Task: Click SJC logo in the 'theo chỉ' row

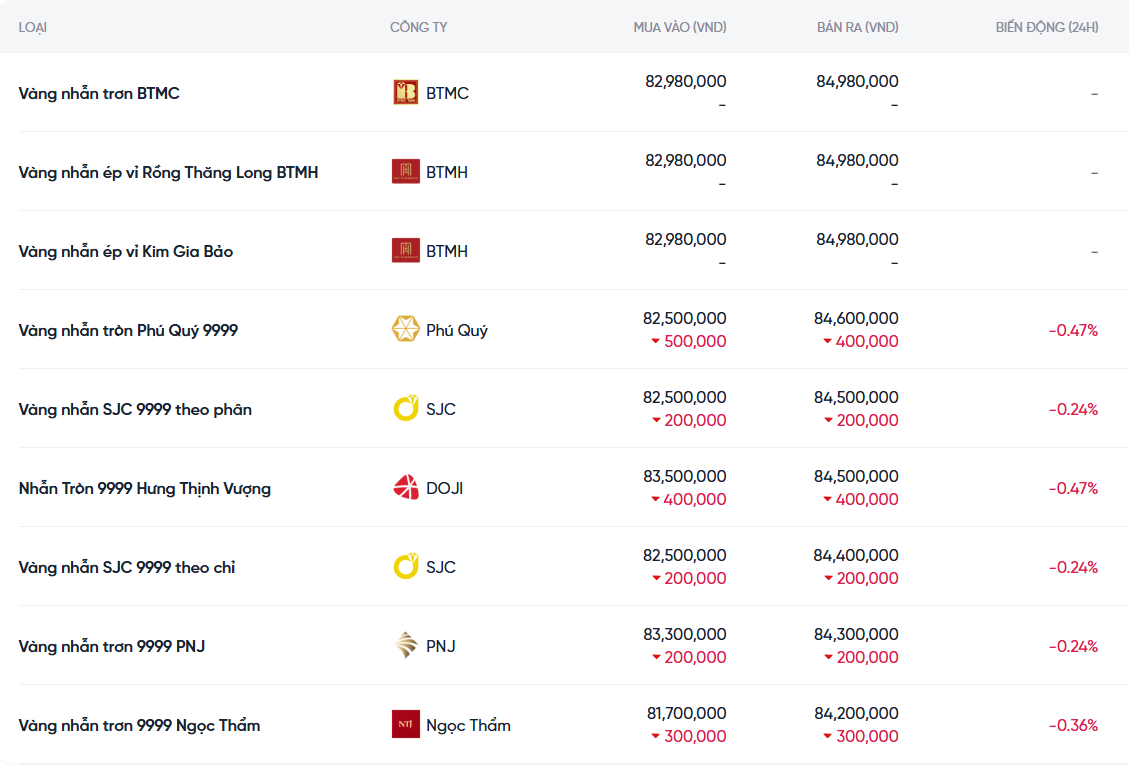Action: tap(405, 567)
